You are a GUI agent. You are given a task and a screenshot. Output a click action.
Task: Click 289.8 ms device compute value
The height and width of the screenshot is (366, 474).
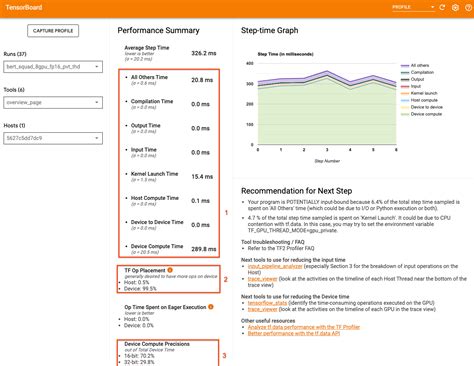click(204, 249)
